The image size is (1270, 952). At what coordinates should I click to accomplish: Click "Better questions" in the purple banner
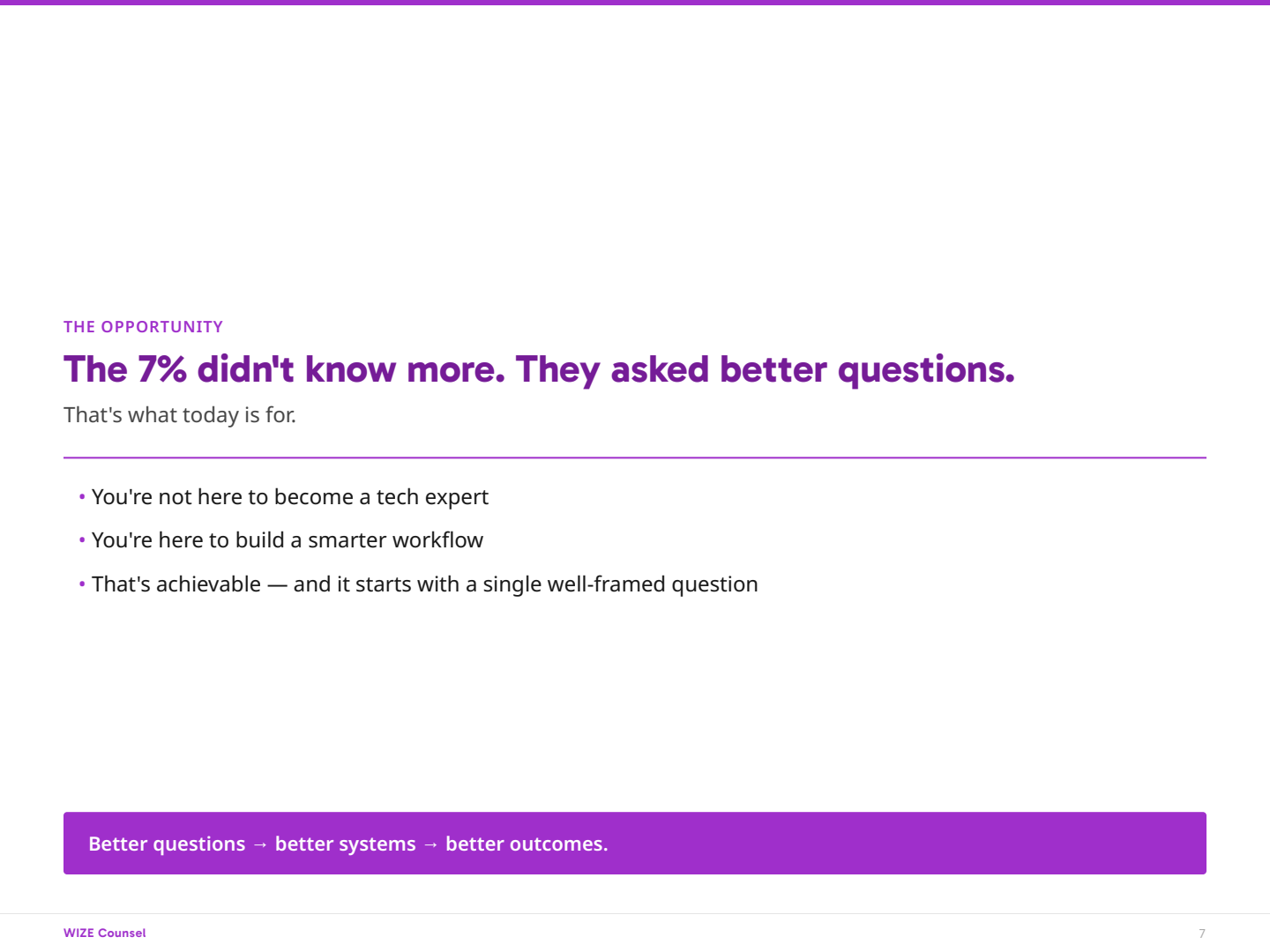click(x=167, y=844)
